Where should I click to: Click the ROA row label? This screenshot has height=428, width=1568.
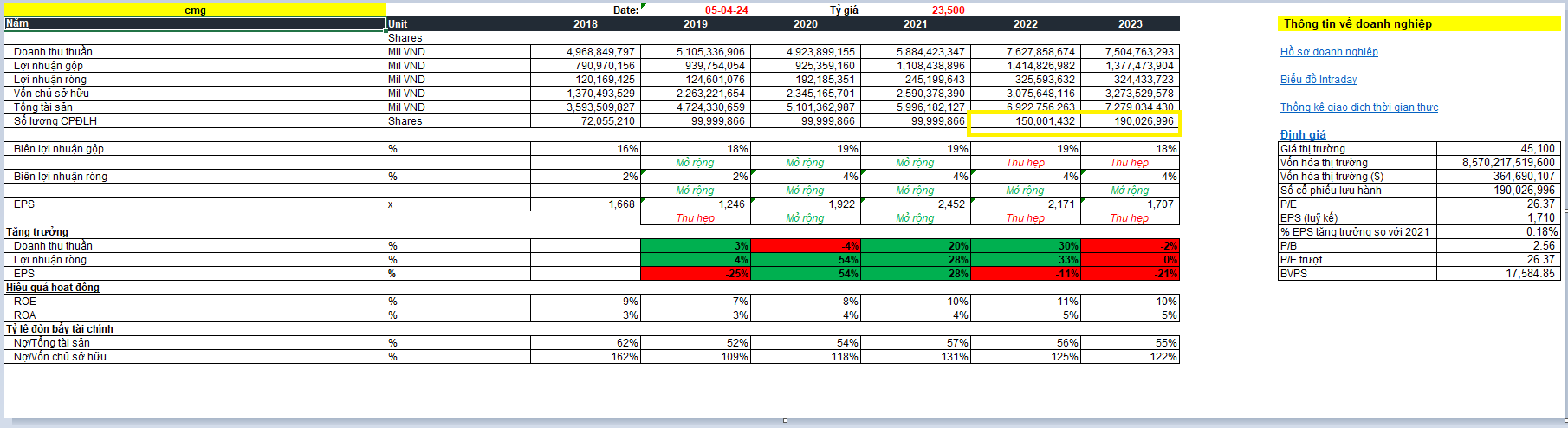25,315
